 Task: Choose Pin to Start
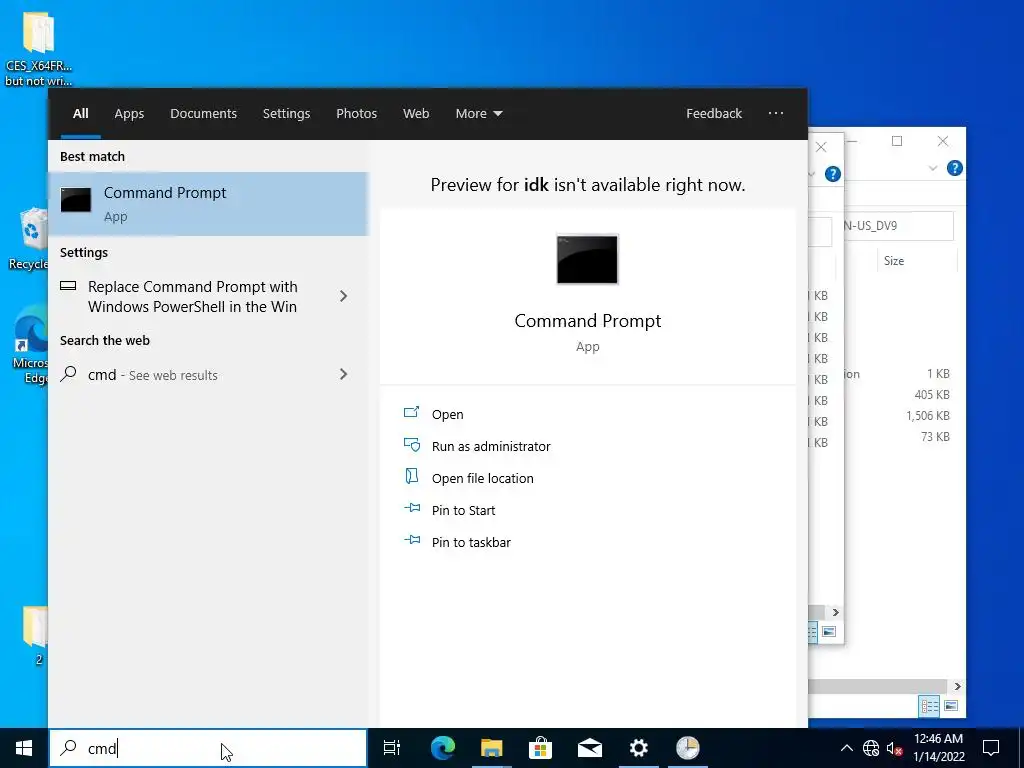tap(463, 510)
